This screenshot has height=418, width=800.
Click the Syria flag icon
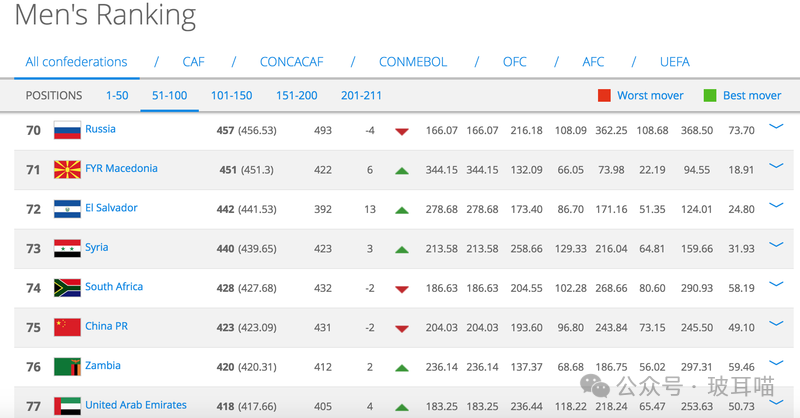click(x=67, y=248)
